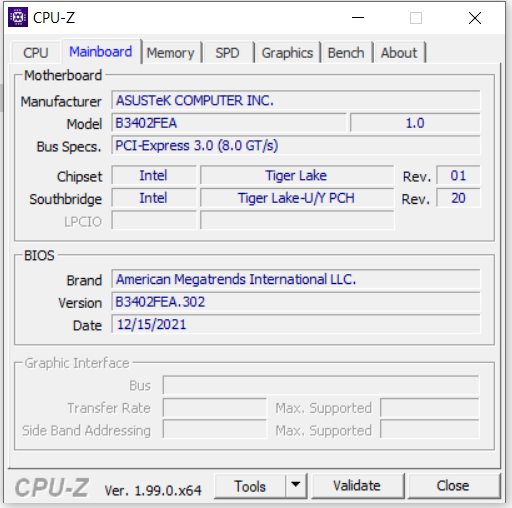
Task: Select the SPD tab
Action: click(227, 53)
